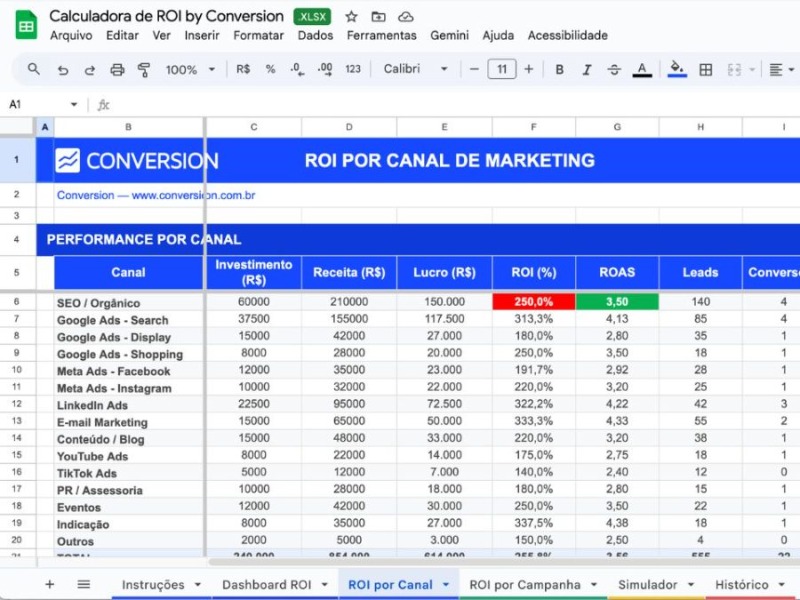The width and height of the screenshot is (800, 600).
Task: Click the www.conversion.com.br link
Action: [x=193, y=195]
